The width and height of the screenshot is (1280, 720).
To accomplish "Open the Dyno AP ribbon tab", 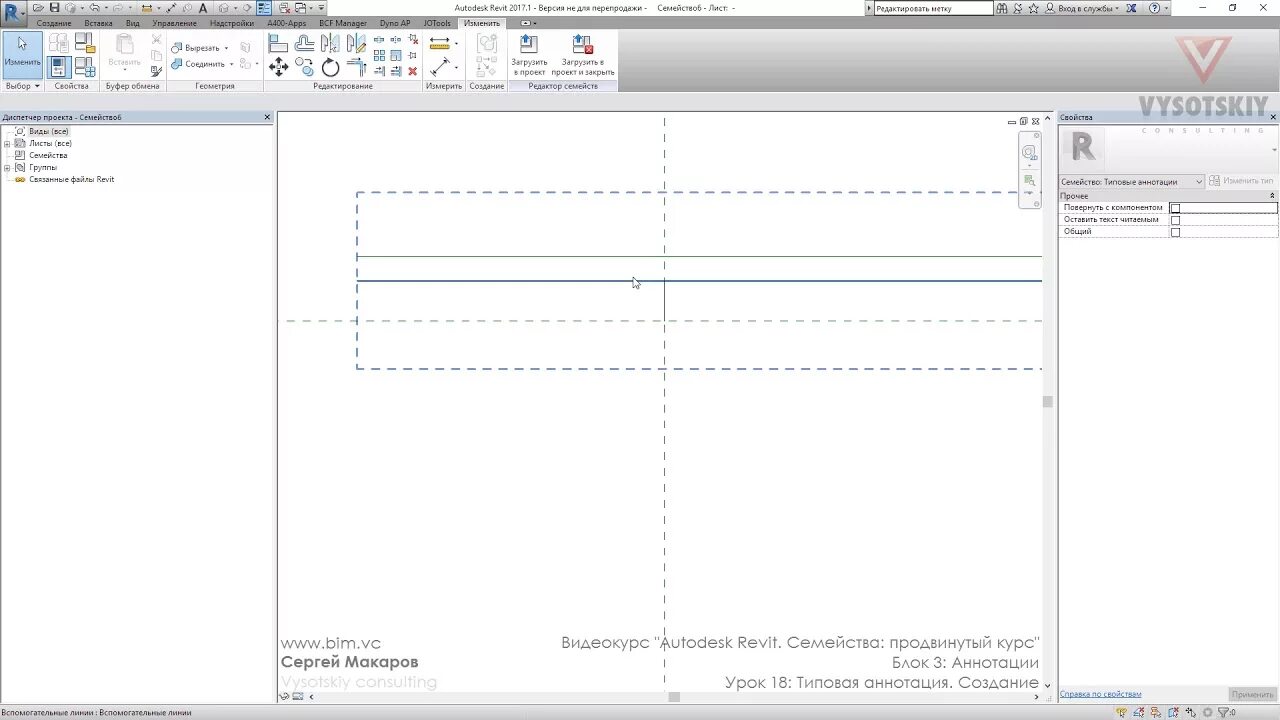I will pos(395,23).
